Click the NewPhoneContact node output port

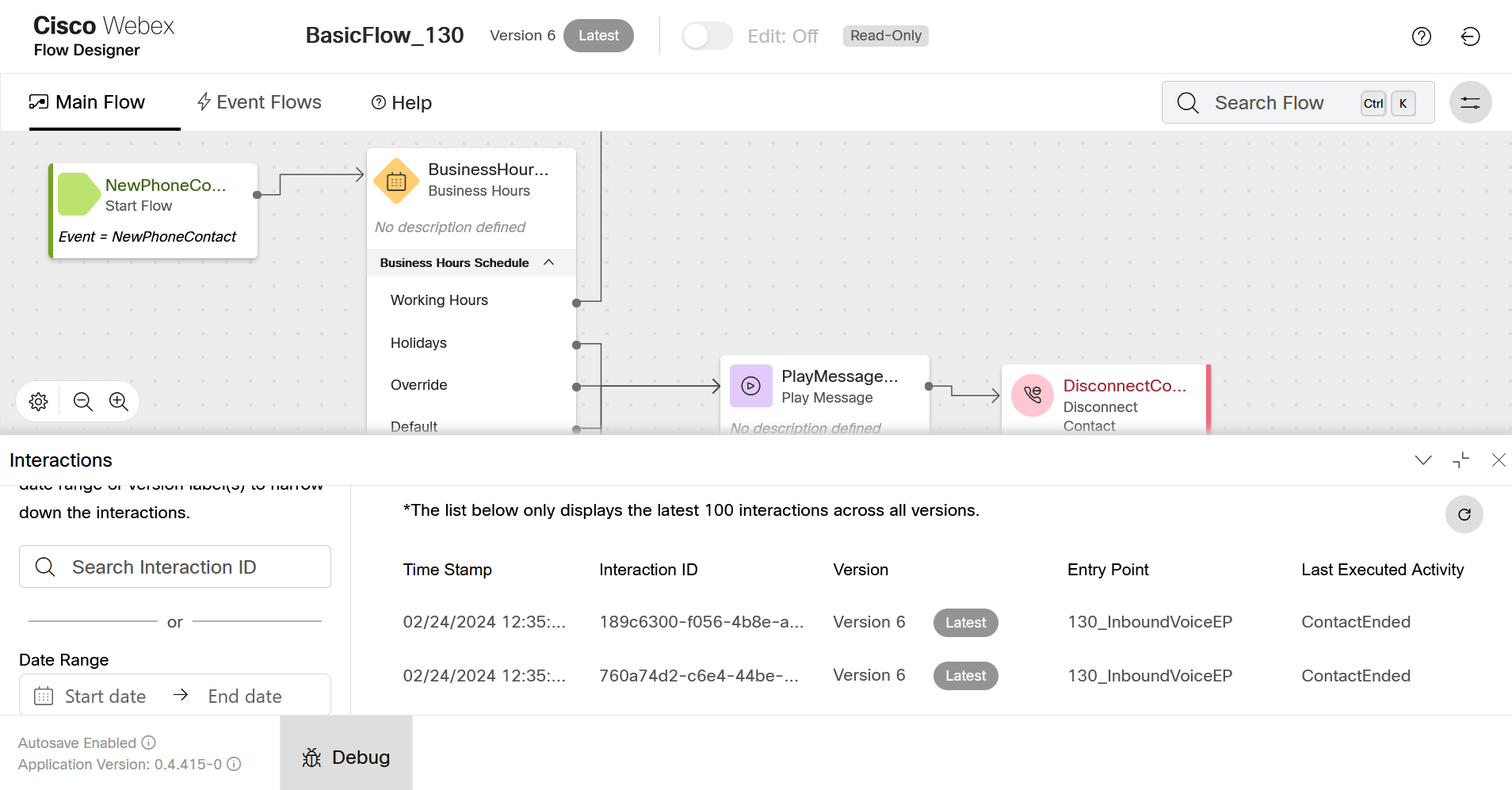(x=257, y=195)
